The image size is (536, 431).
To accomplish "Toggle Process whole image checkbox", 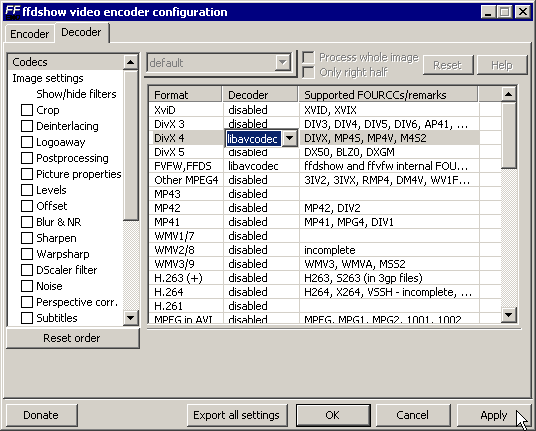I will [x=308, y=57].
